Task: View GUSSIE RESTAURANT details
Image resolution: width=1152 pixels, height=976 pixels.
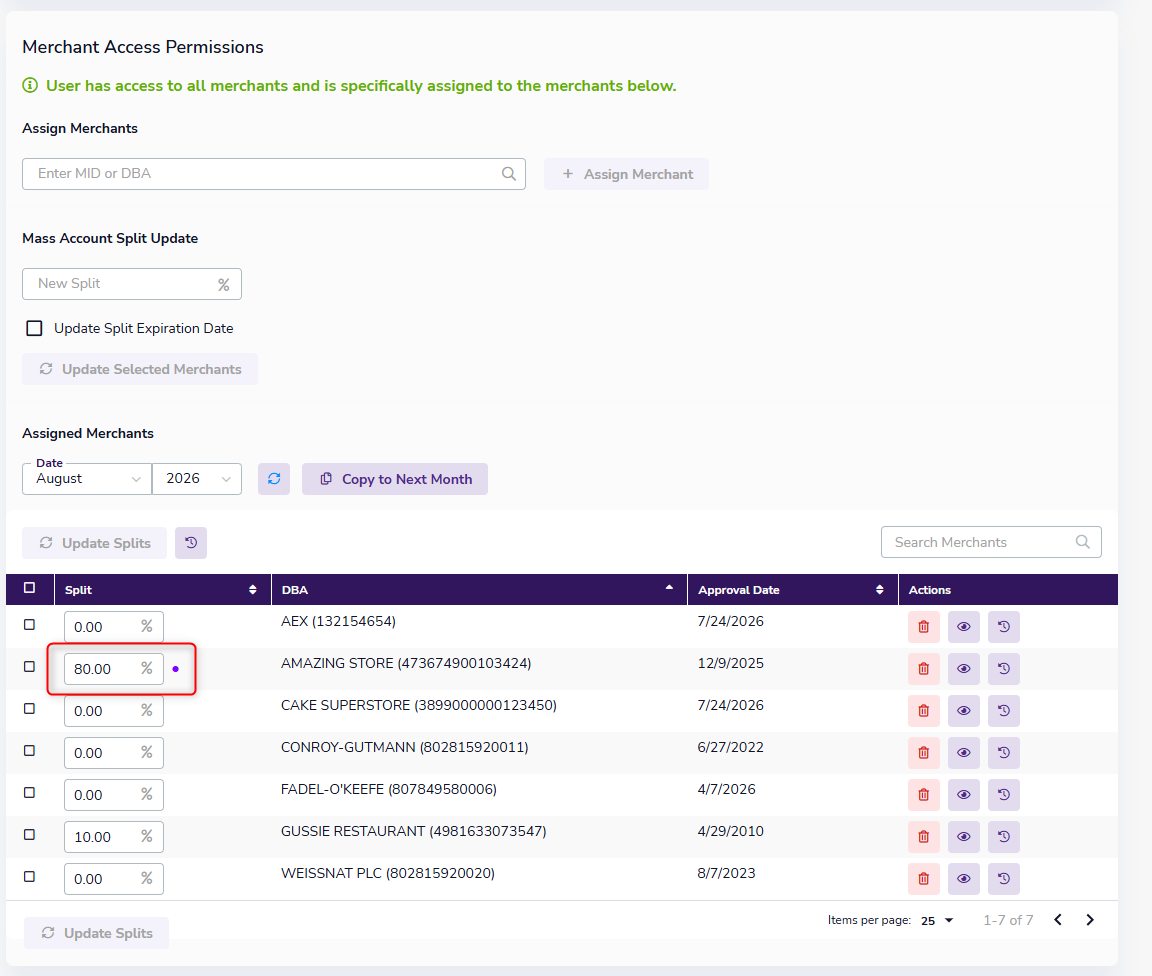Action: pos(963,836)
